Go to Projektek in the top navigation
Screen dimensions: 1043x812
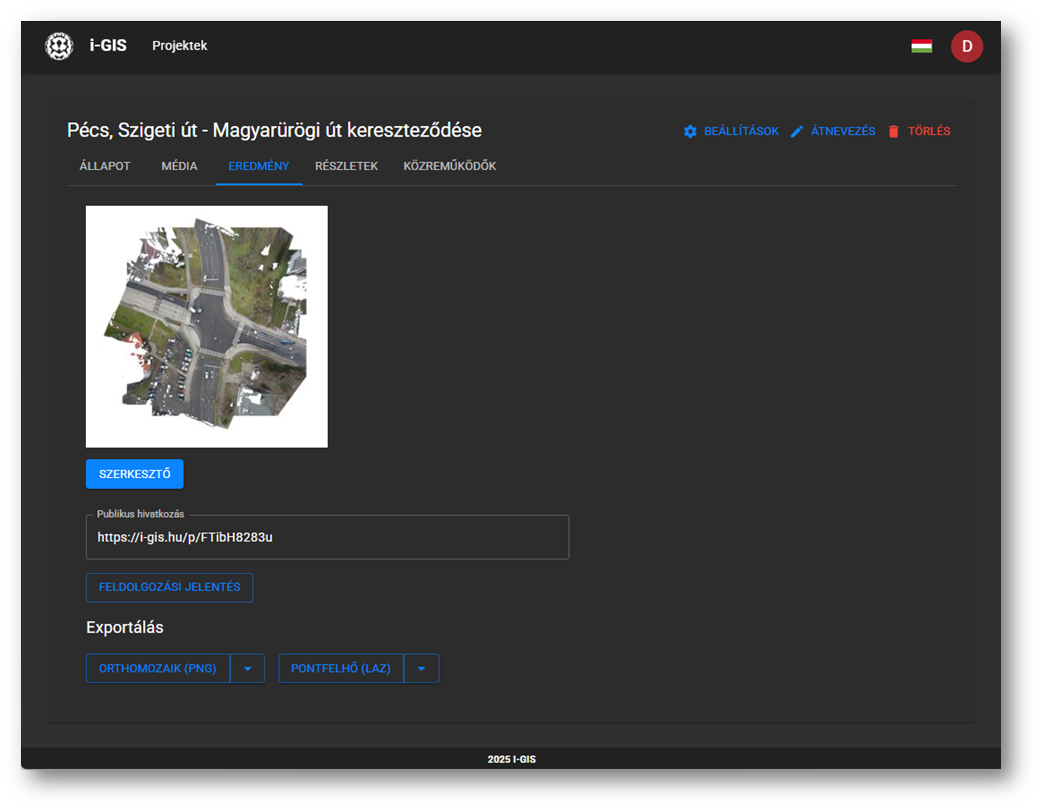[x=180, y=46]
